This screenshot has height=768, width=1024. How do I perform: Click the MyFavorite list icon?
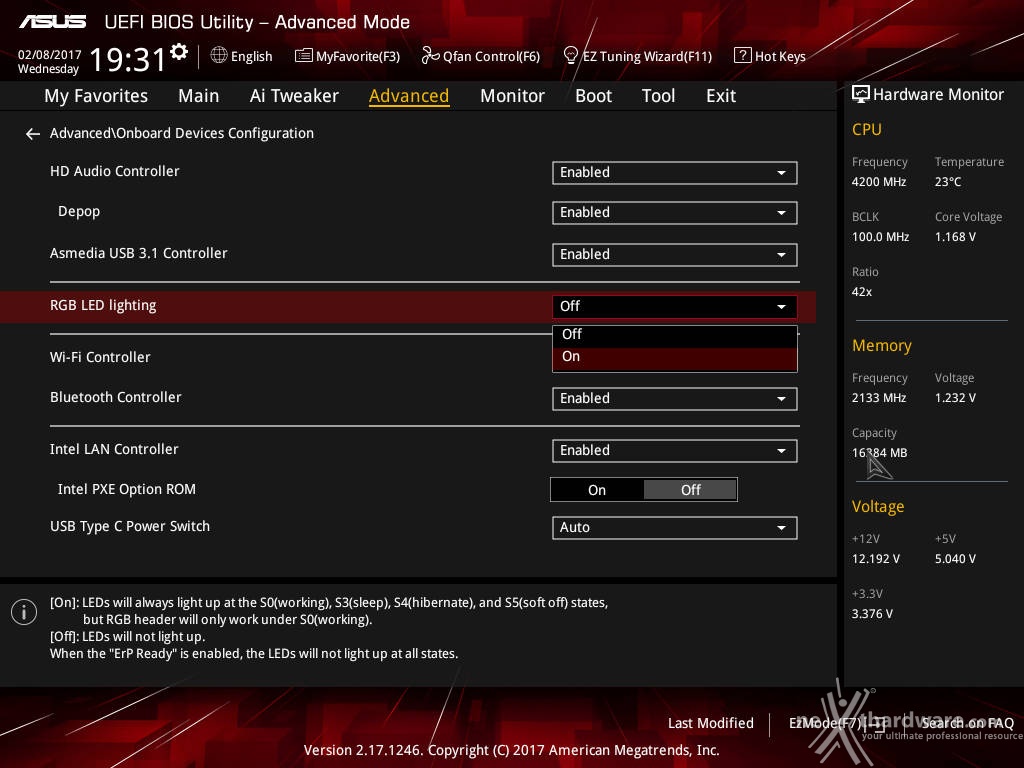click(304, 56)
